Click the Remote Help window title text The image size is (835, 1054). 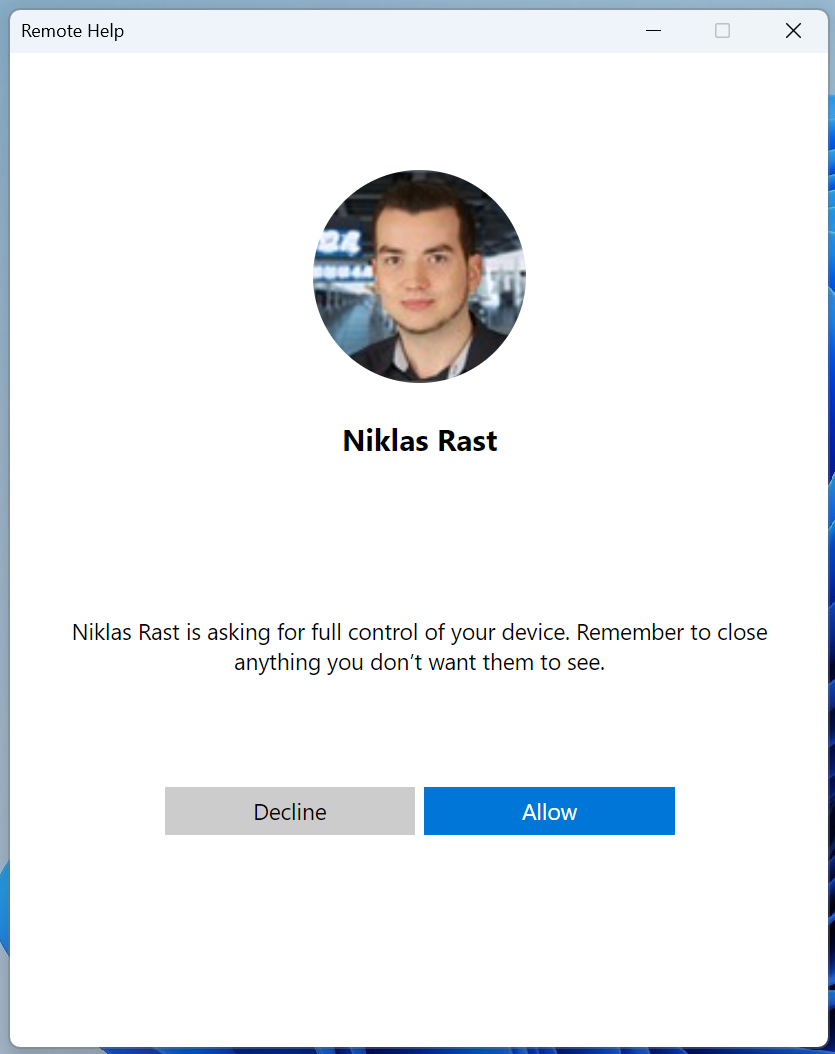pos(73,31)
